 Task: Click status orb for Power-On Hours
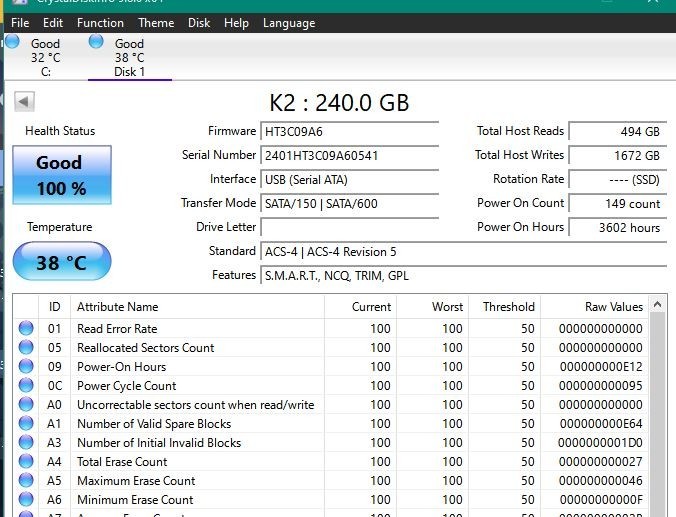click(26, 366)
